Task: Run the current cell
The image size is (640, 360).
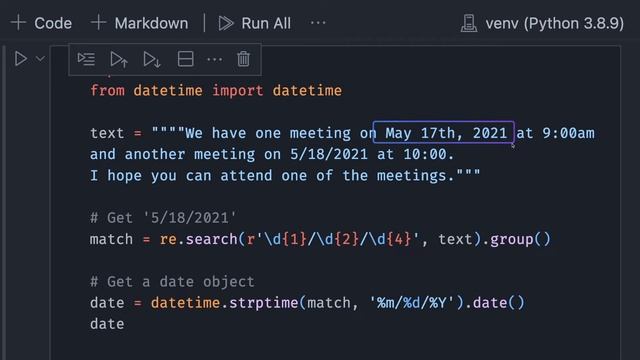Action: [x=20, y=59]
